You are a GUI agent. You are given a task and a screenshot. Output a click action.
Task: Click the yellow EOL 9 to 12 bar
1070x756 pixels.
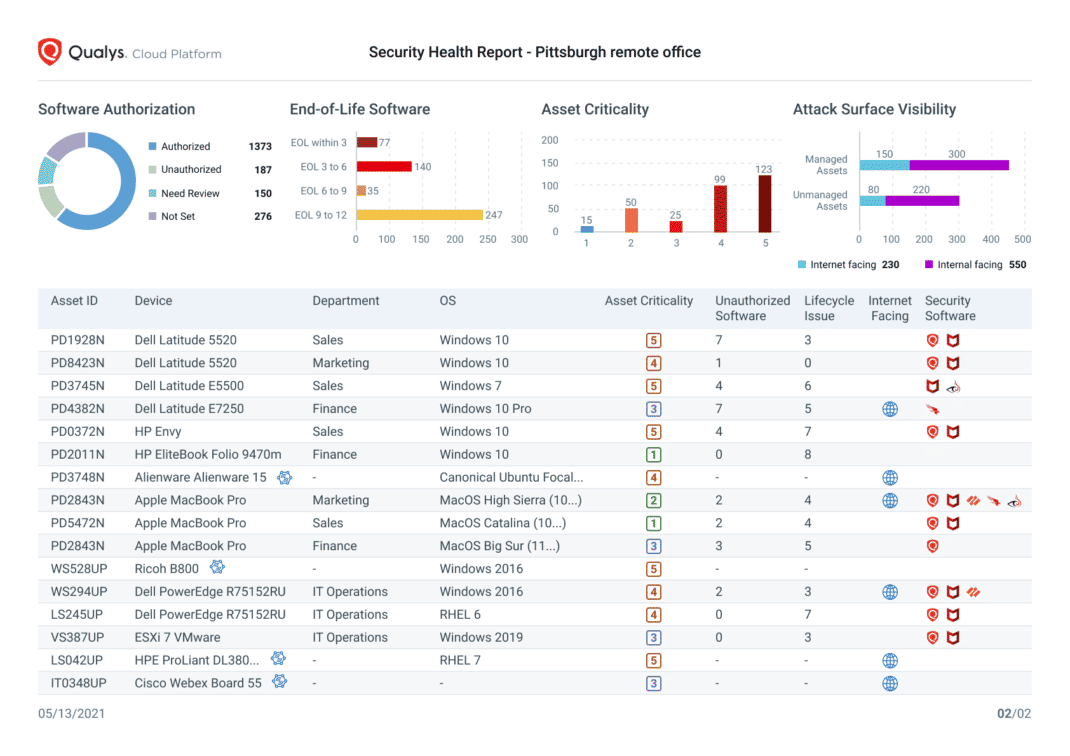[x=420, y=215]
